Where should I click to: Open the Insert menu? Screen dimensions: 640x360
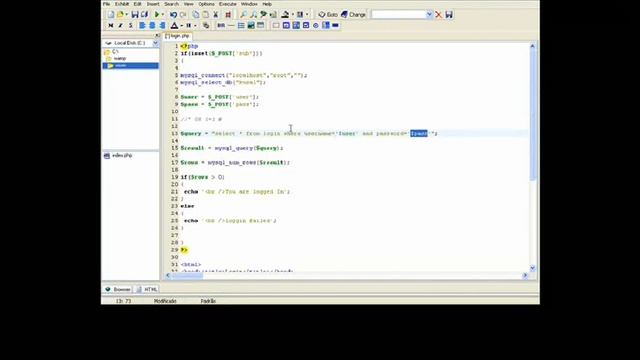153,4
